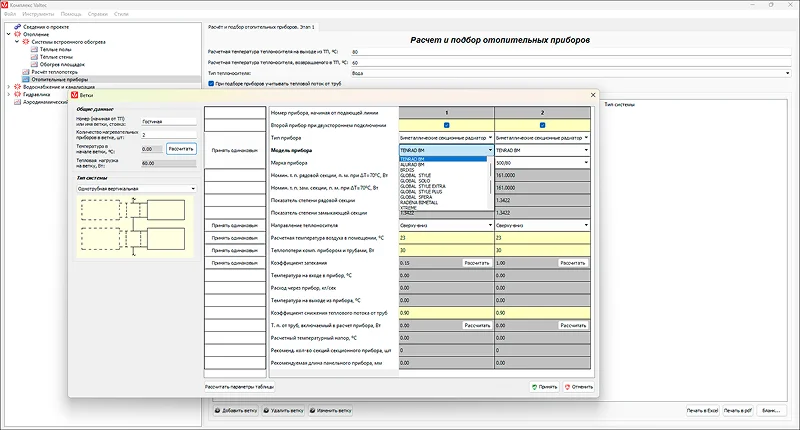This screenshot has height=430, width=800.
Task: Open Направление теплоносителя dropdown column 1
Action: click(446, 225)
